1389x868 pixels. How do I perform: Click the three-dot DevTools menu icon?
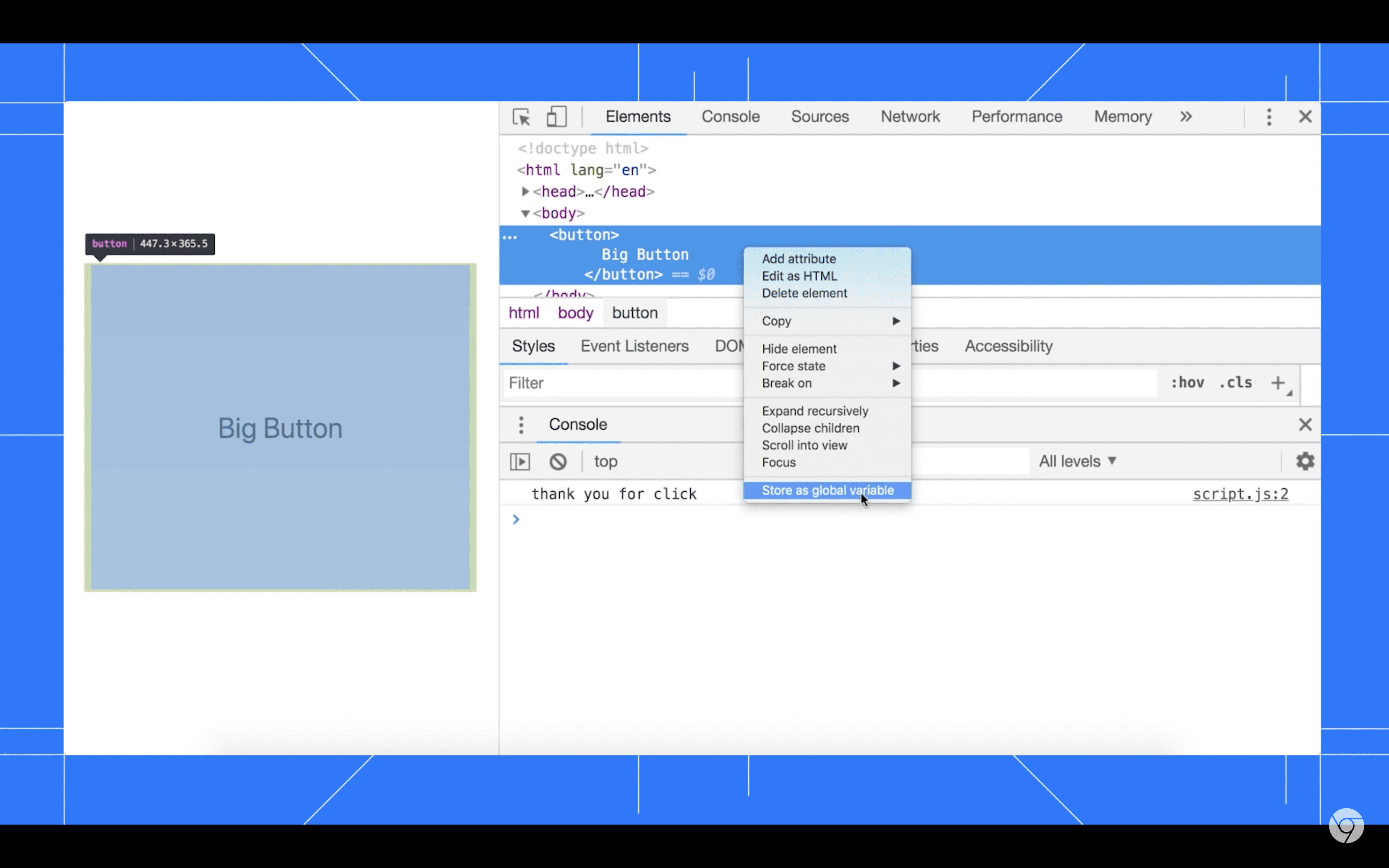1269,117
